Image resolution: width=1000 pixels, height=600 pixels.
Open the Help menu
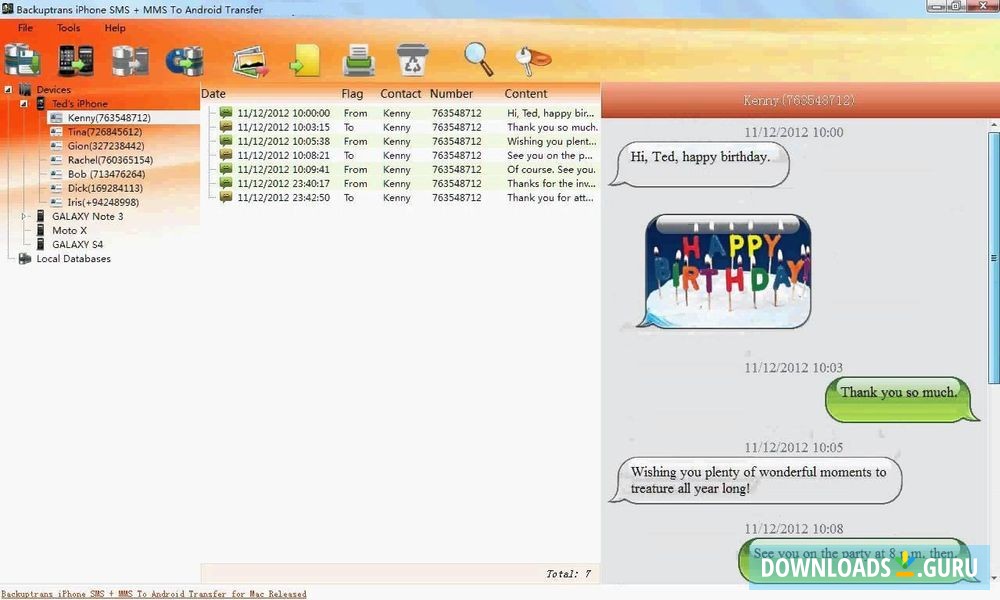point(115,28)
